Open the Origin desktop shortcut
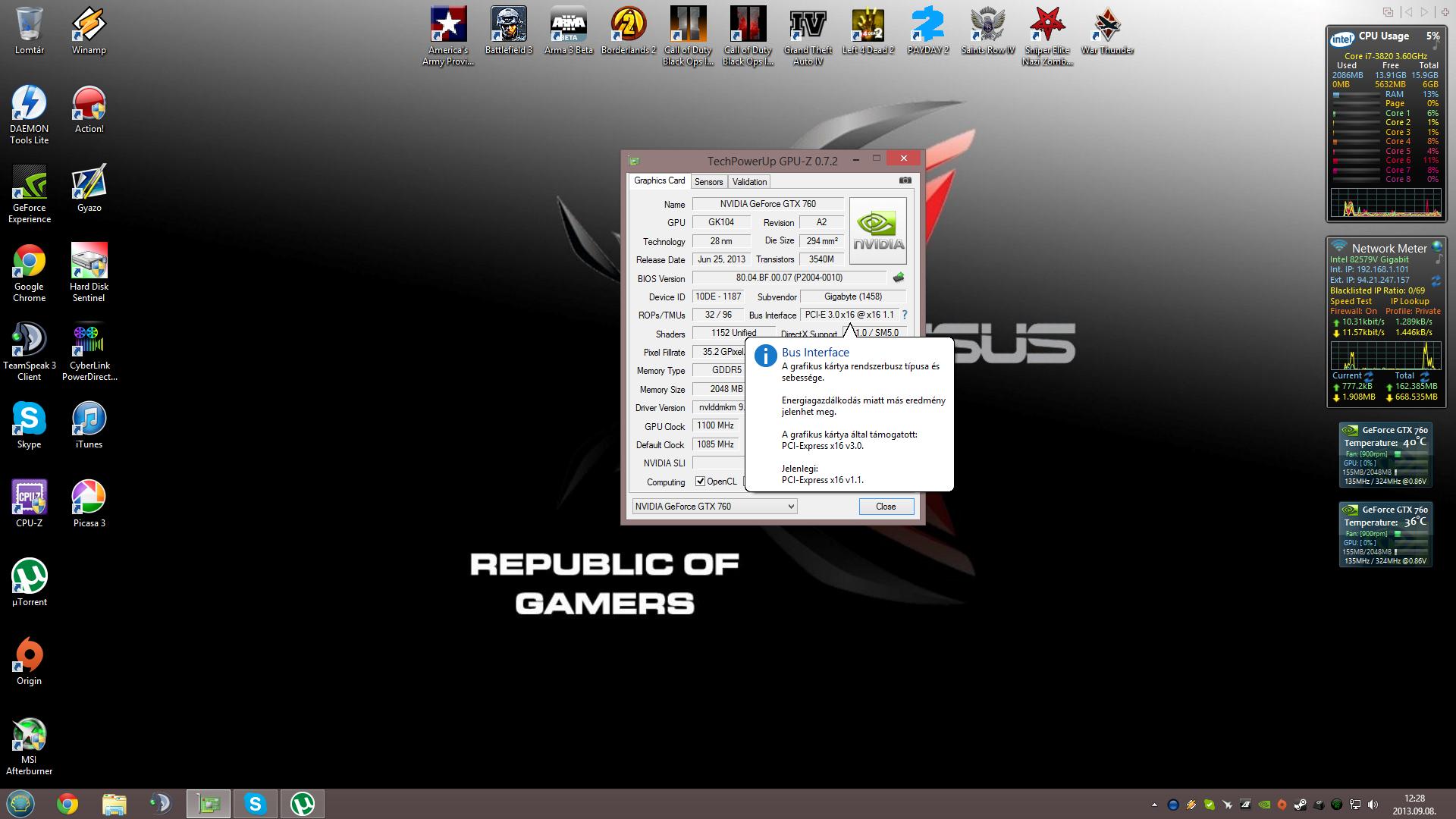1456x819 pixels. 29,662
